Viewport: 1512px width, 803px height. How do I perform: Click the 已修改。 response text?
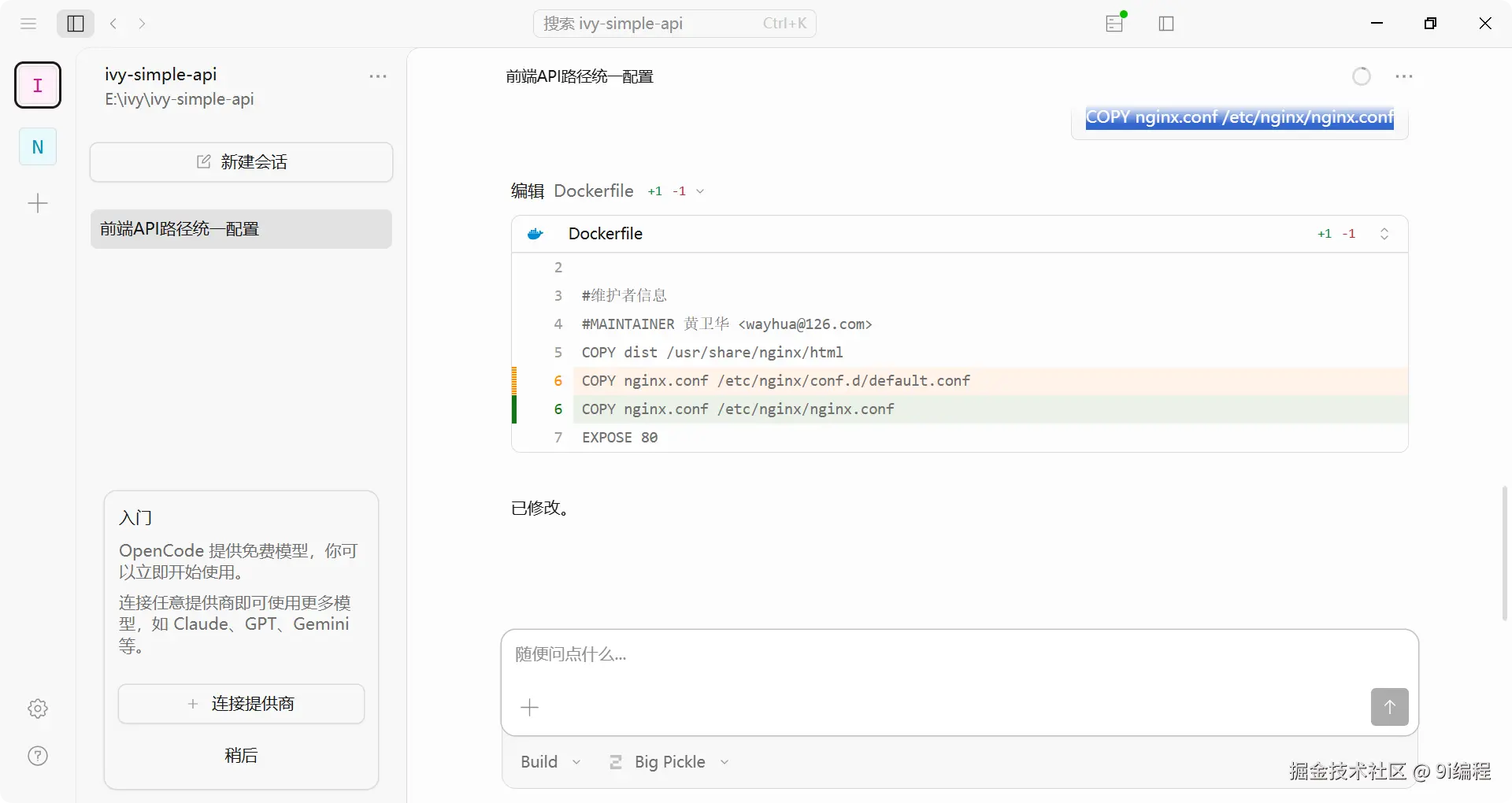pyautogui.click(x=542, y=509)
